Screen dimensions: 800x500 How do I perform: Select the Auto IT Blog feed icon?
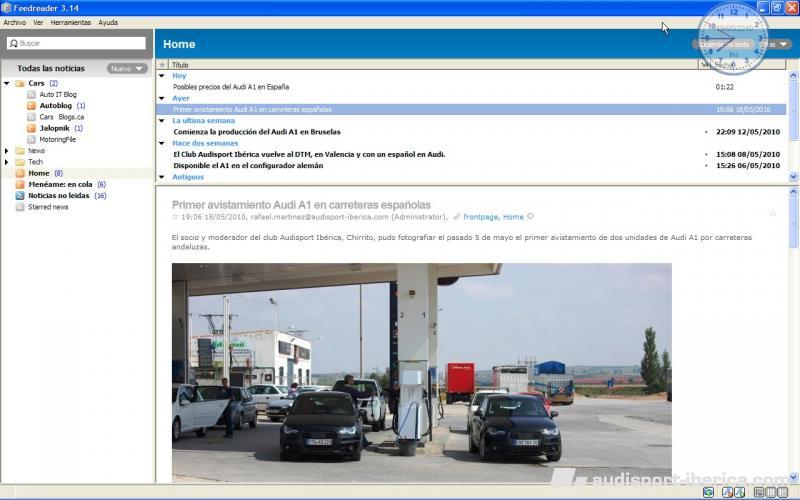[x=31, y=94]
